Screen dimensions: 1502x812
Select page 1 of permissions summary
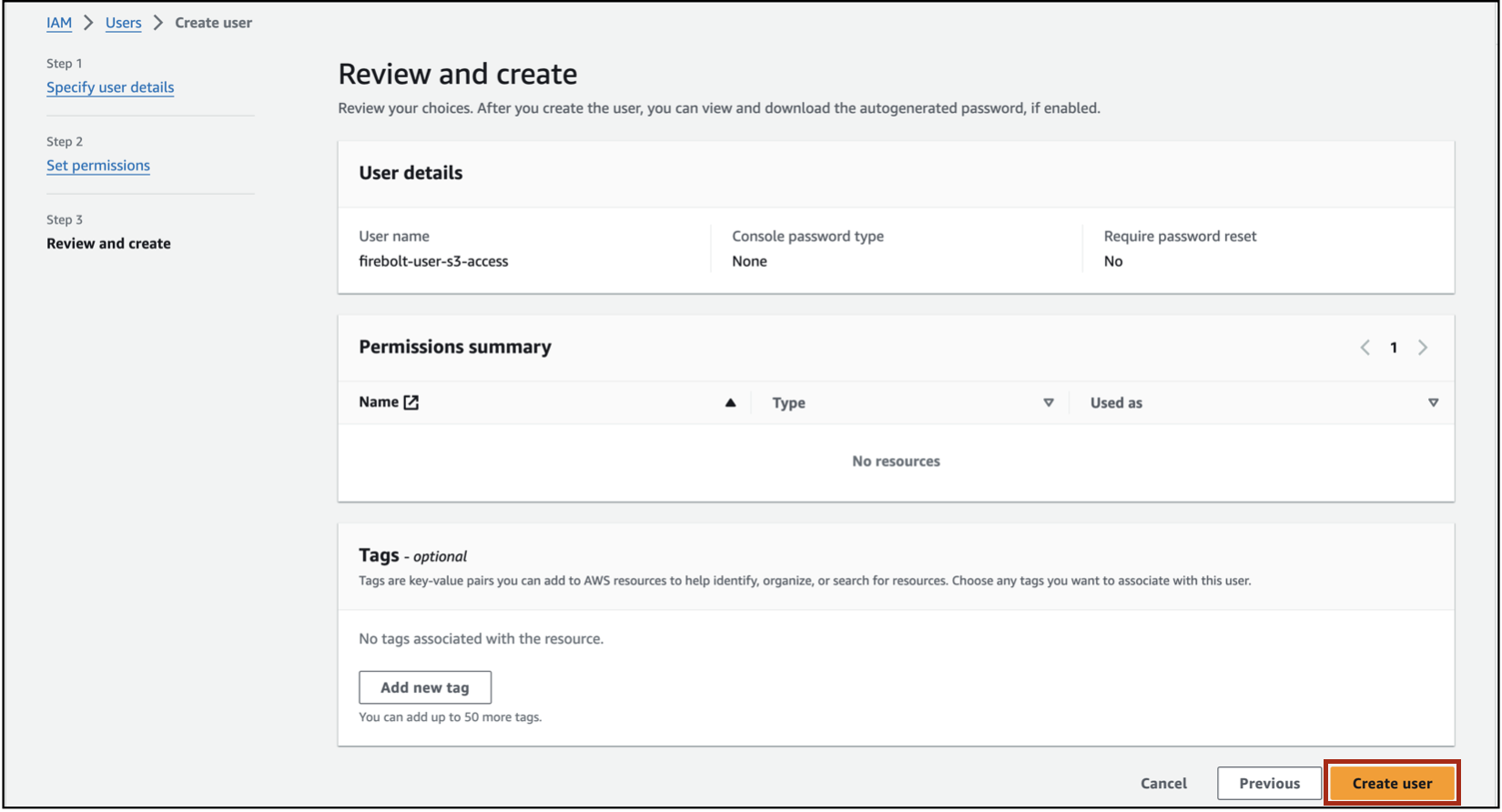pos(1394,348)
